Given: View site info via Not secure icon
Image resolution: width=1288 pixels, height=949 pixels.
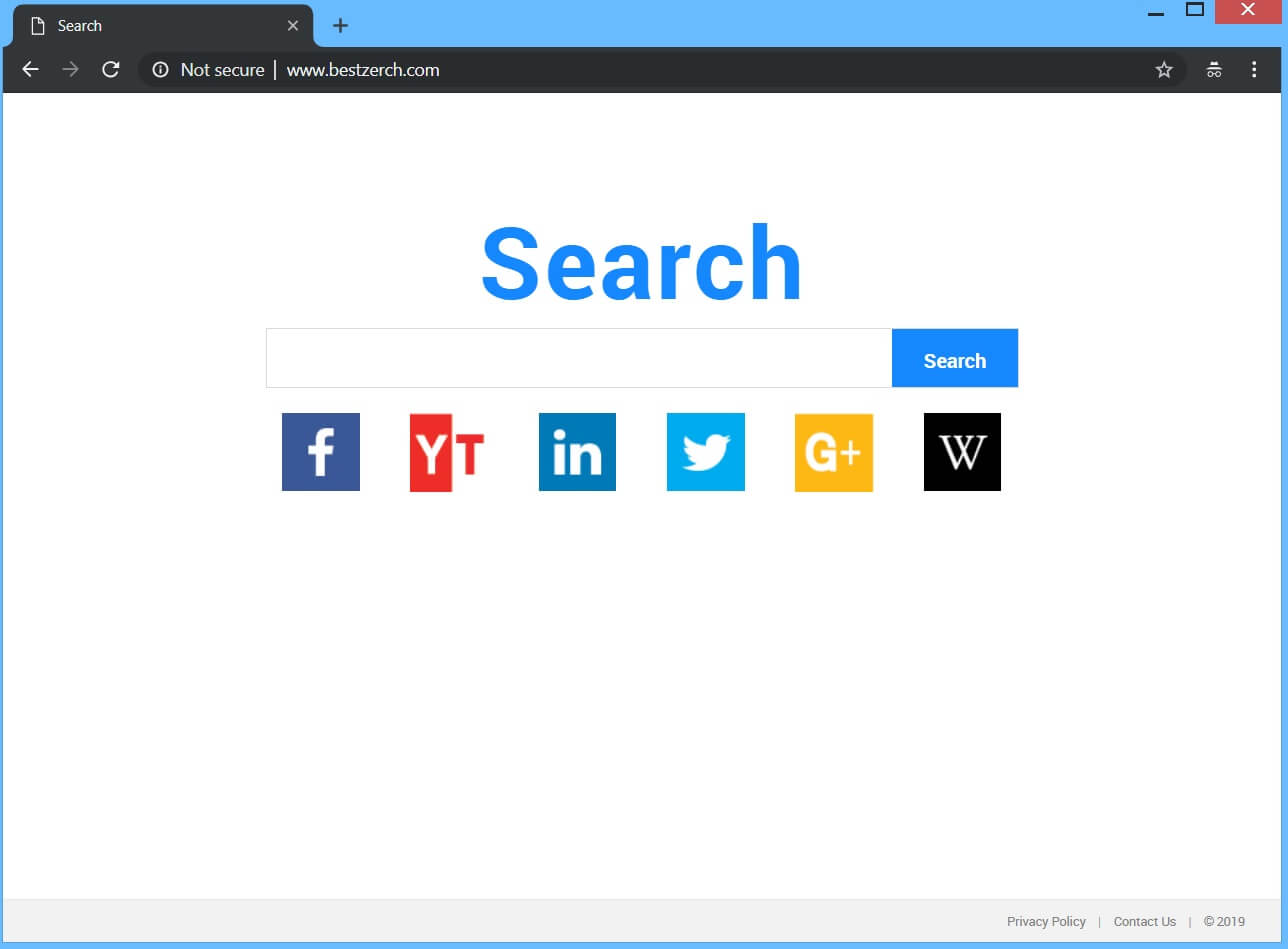Looking at the screenshot, I should pyautogui.click(x=160, y=70).
